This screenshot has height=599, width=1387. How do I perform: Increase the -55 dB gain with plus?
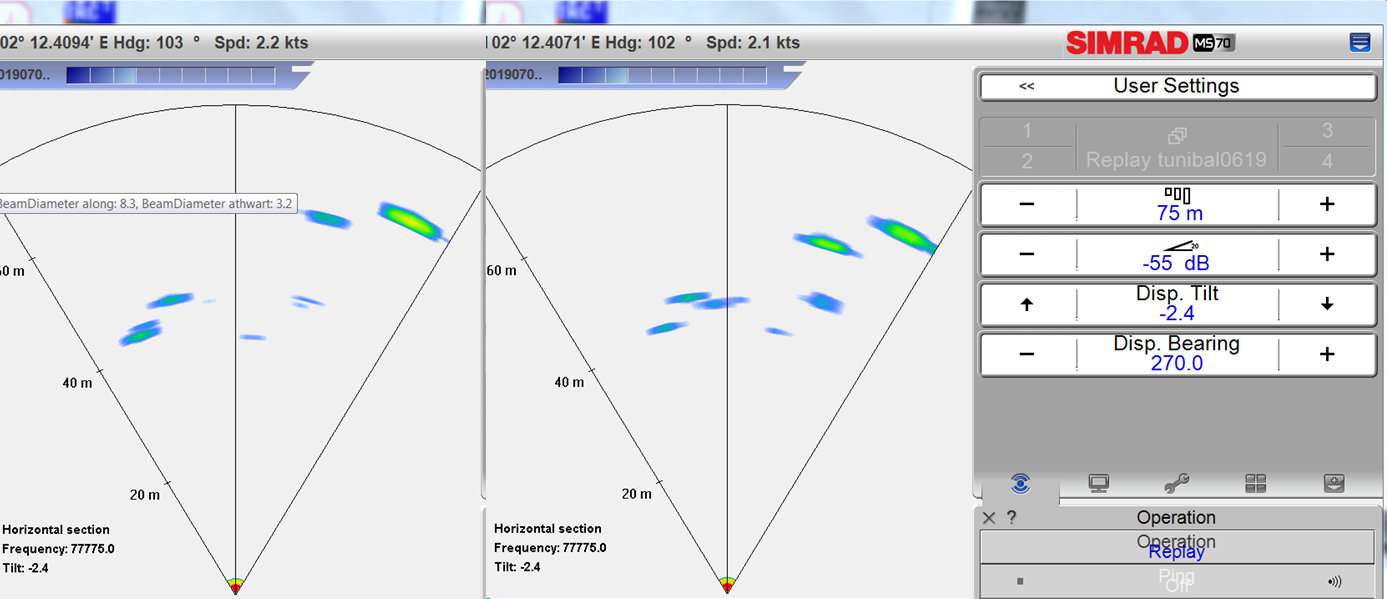click(1327, 254)
